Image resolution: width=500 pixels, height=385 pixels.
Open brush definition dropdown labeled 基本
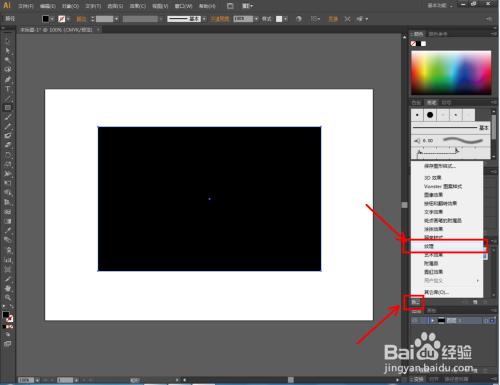(x=204, y=19)
